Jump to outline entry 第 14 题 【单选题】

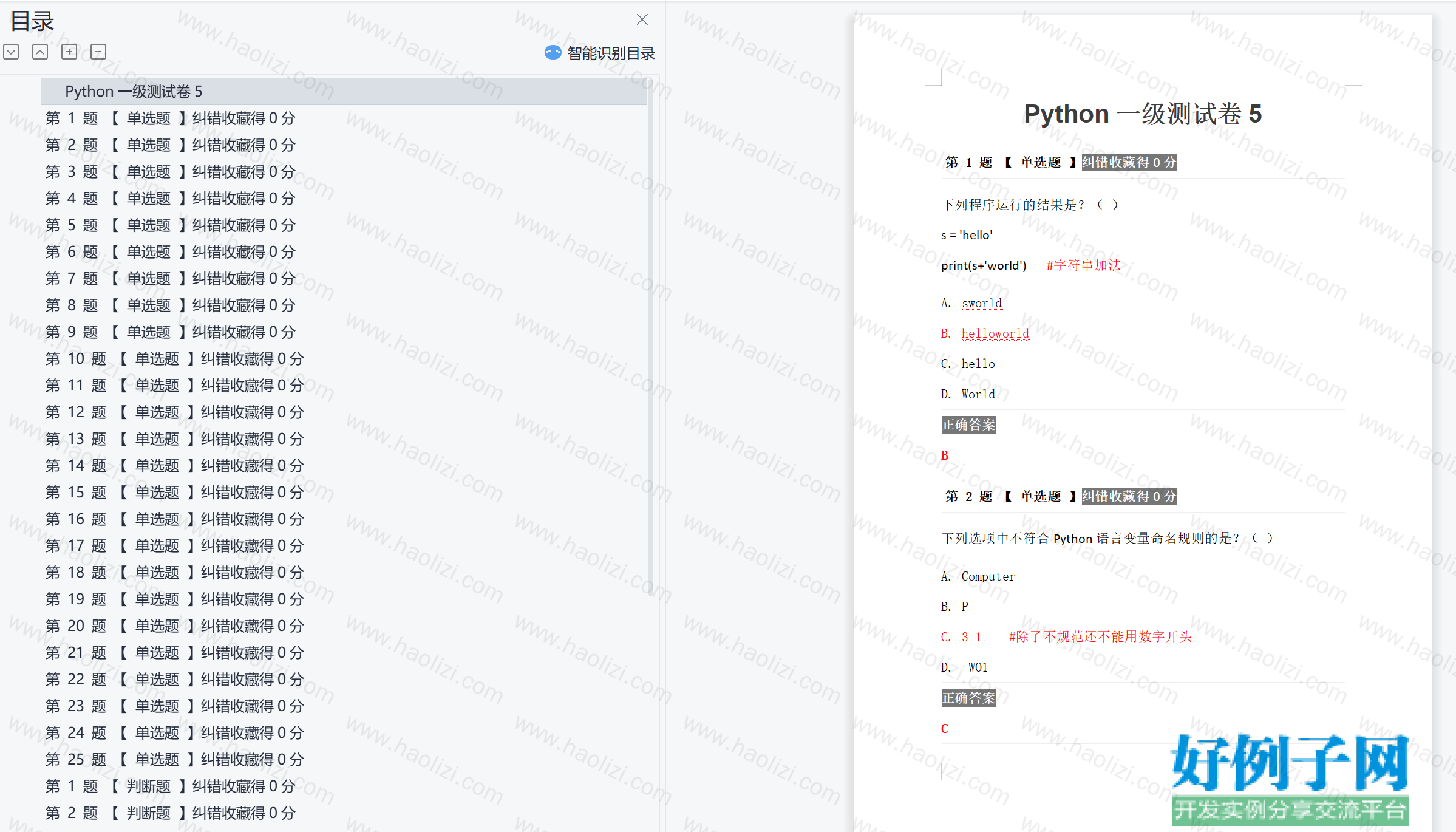tap(175, 466)
